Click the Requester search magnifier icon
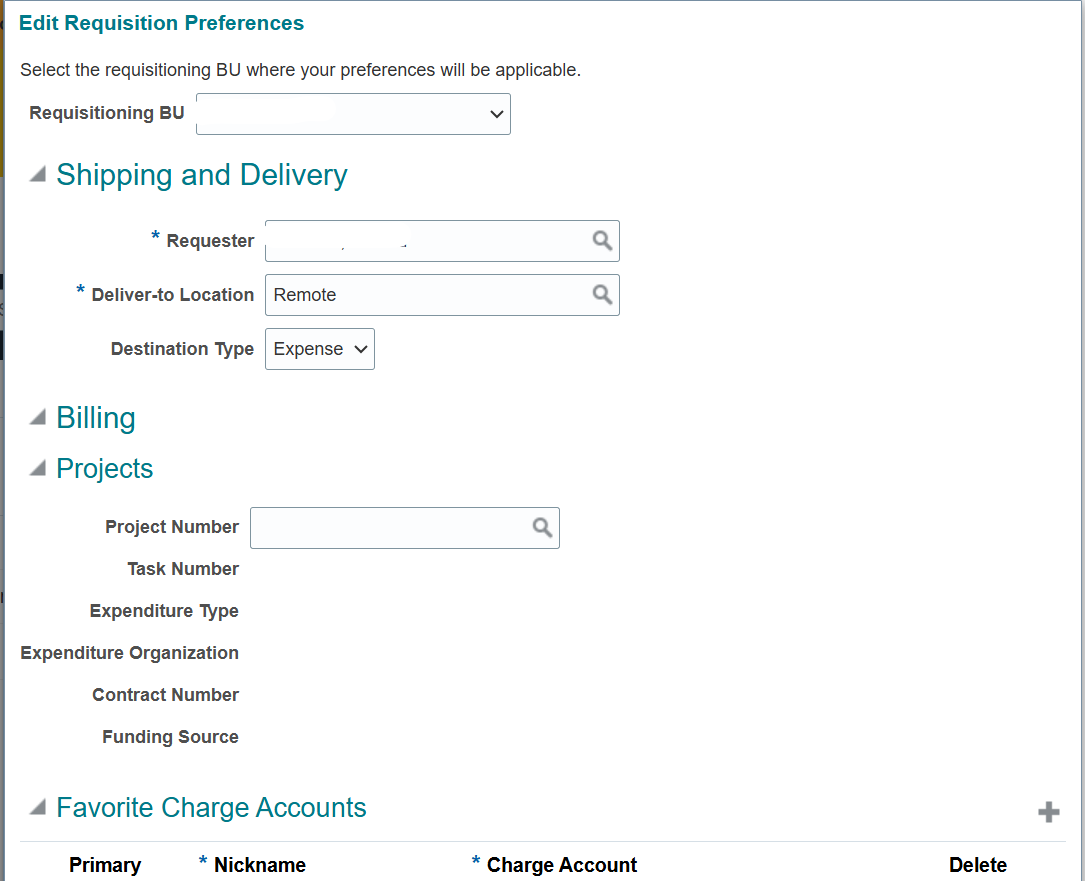 [602, 240]
